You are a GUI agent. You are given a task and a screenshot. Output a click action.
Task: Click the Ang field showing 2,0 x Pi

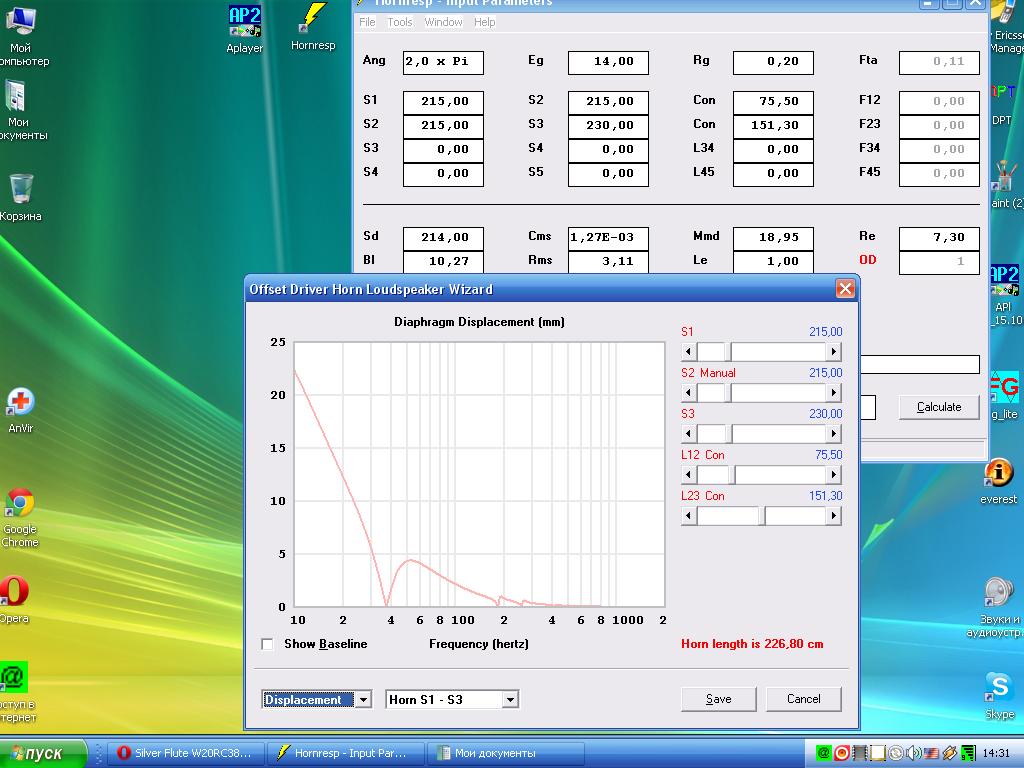tap(443, 62)
